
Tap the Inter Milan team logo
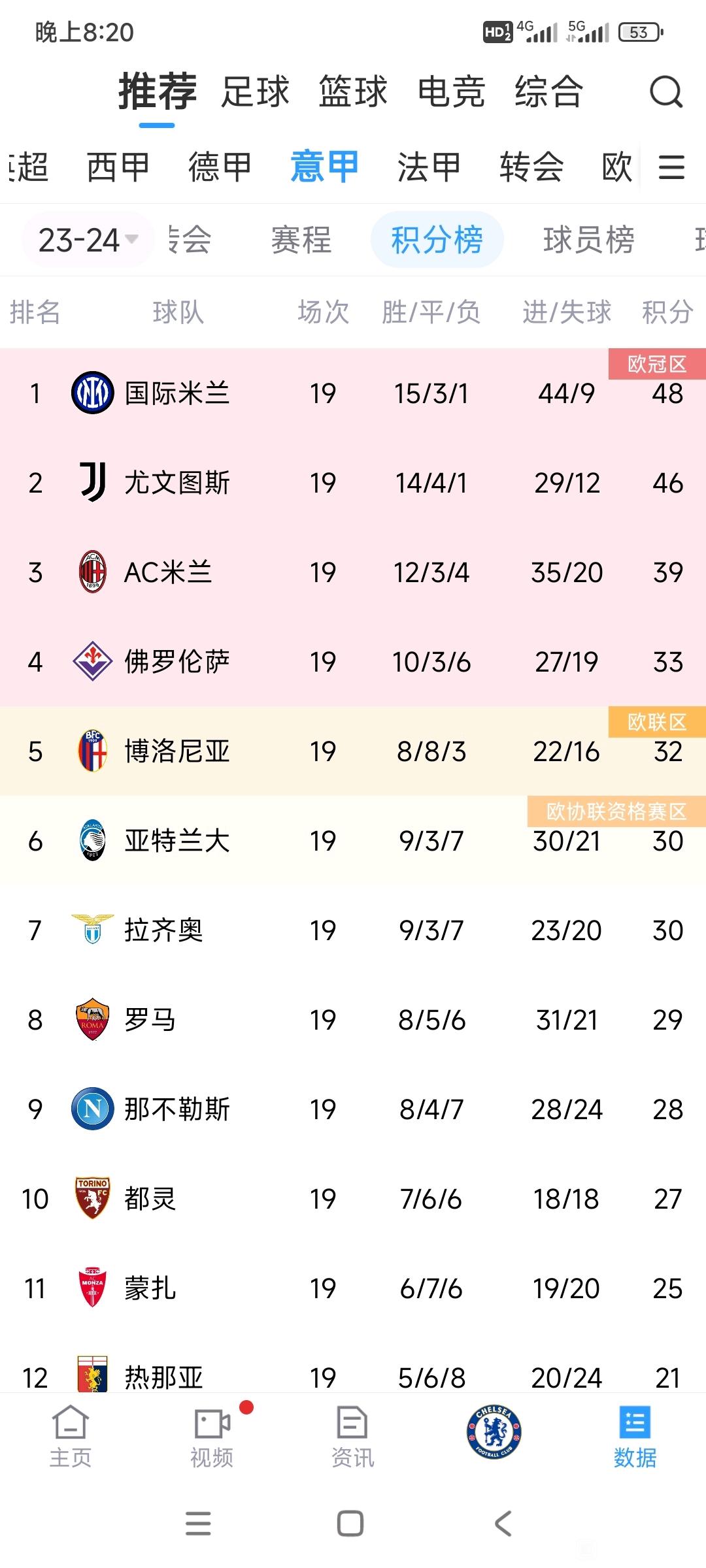pos(92,393)
